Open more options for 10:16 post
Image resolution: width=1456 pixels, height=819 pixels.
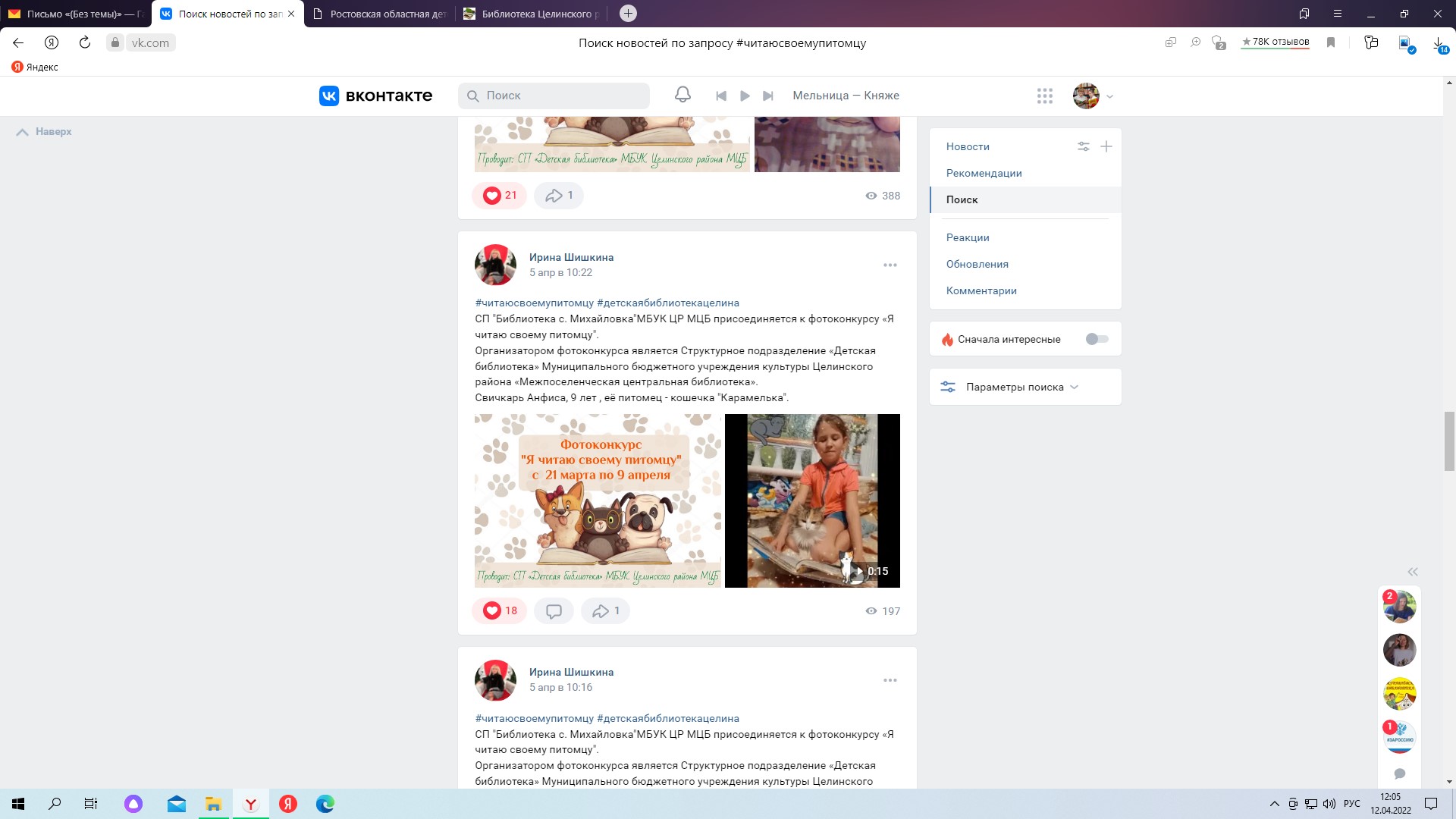point(890,679)
